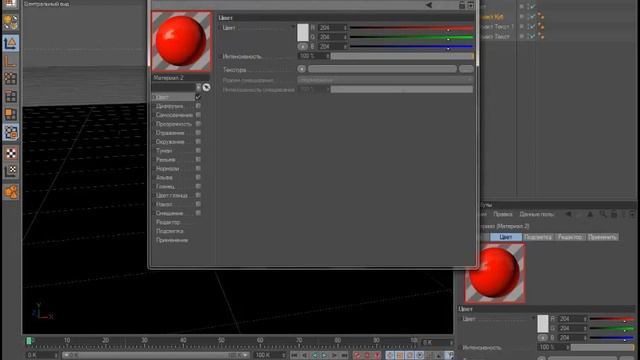Enable the Диффузия channel checkbox
Screen dimensions: 640x360
tap(198, 106)
